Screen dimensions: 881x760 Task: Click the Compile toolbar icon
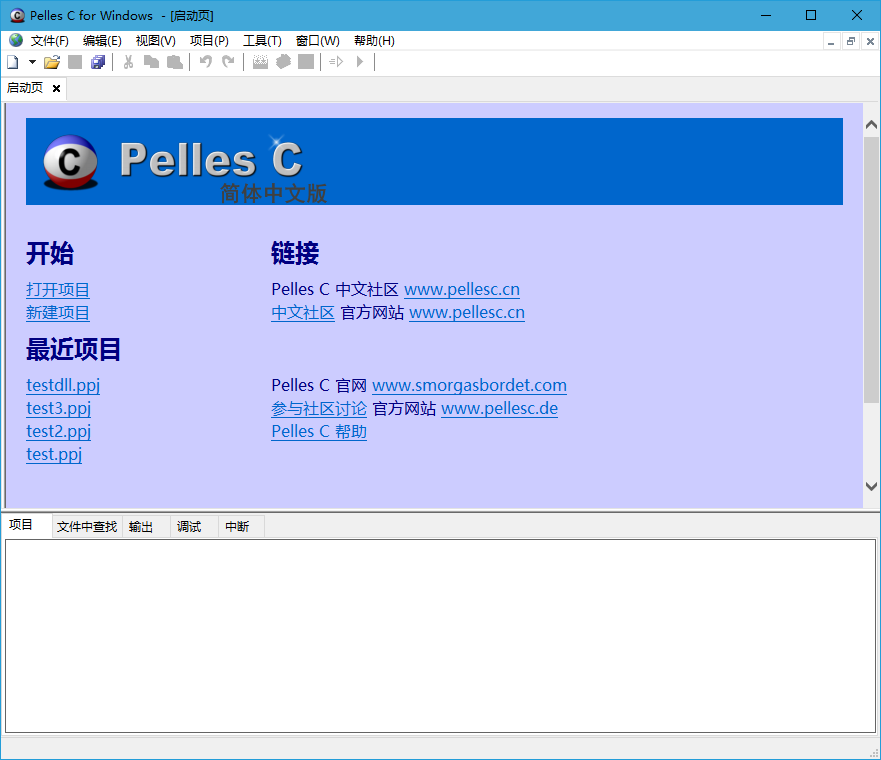pos(260,62)
